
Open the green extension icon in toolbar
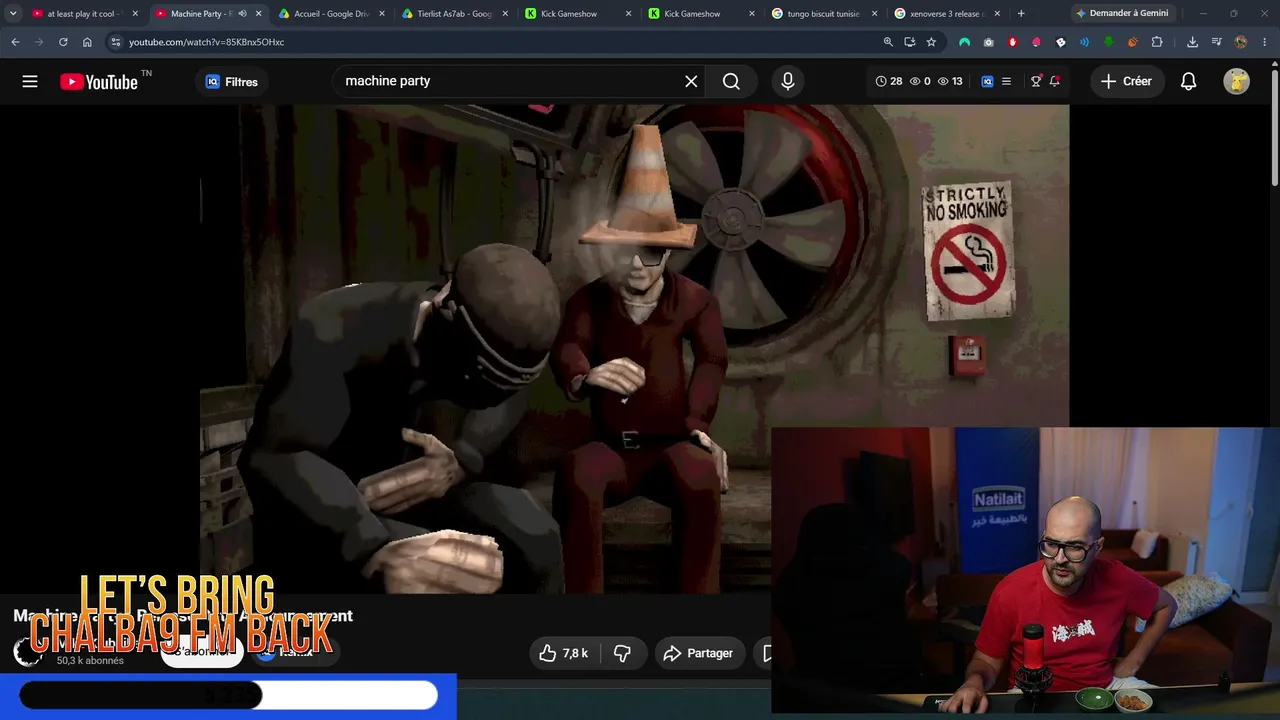[x=1109, y=42]
